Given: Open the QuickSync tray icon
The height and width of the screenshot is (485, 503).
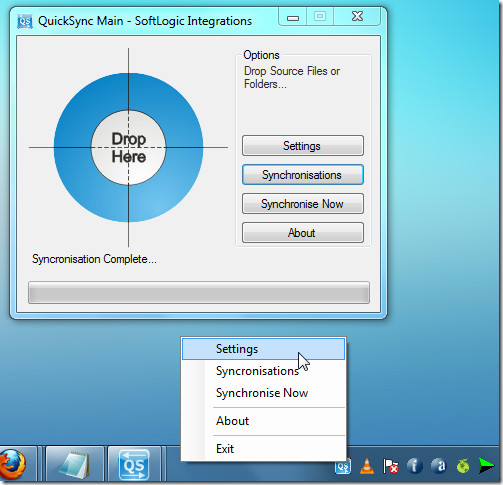Looking at the screenshot, I should click(343, 466).
